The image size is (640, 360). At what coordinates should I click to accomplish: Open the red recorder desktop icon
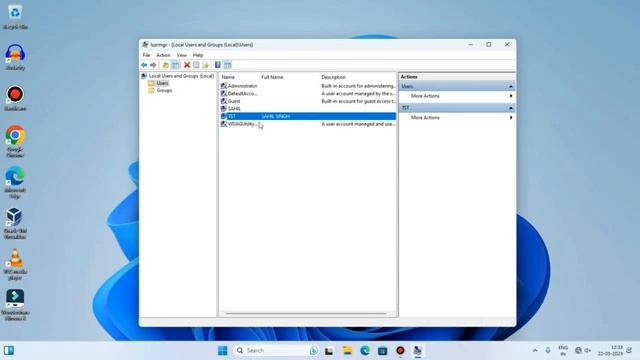pos(15,98)
